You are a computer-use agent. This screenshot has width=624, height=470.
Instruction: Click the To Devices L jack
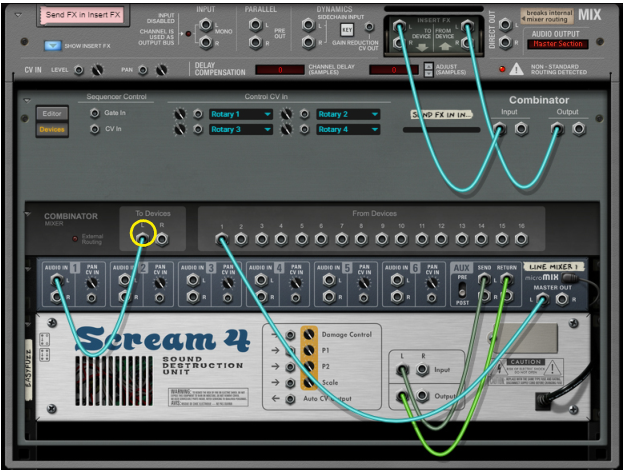click(x=142, y=239)
